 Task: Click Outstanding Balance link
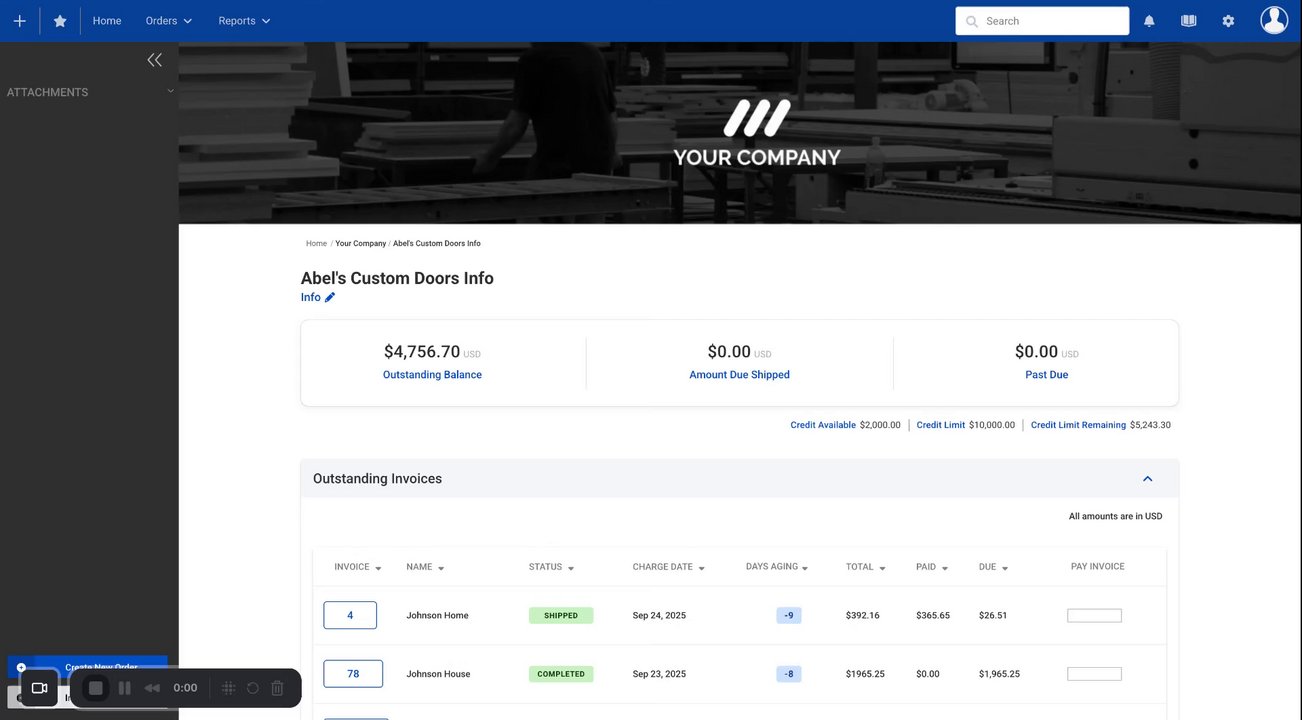(432, 375)
